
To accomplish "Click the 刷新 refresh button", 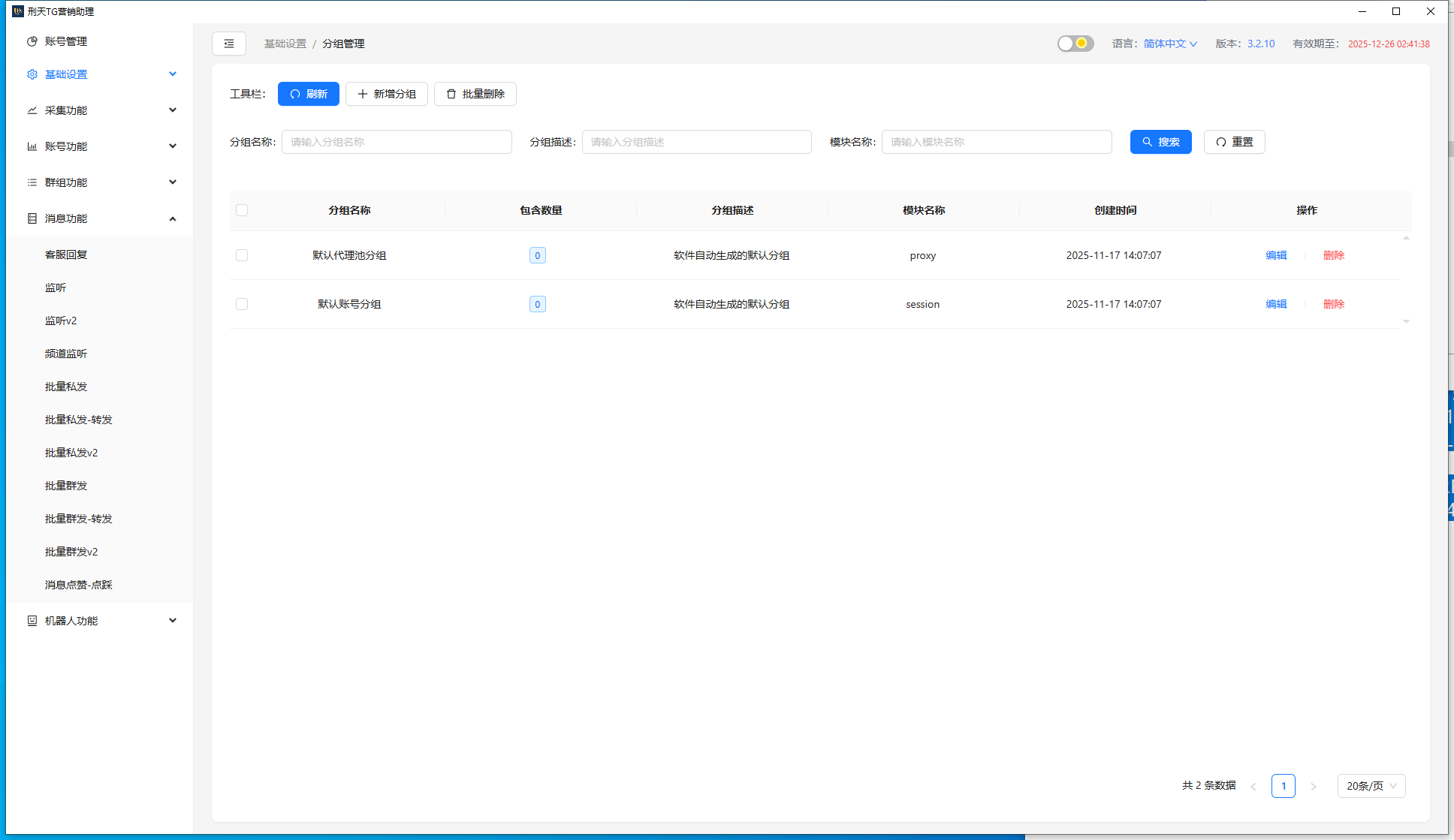I will tap(308, 94).
